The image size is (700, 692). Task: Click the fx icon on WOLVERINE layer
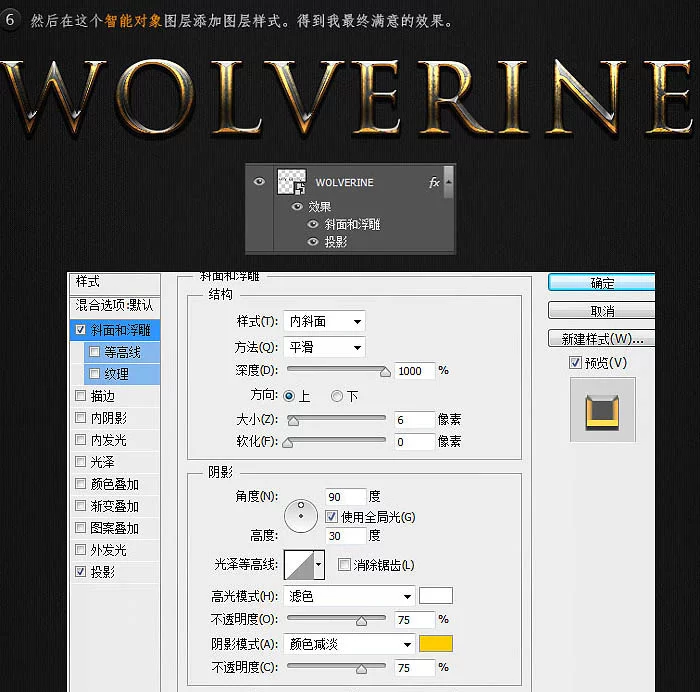coord(434,182)
